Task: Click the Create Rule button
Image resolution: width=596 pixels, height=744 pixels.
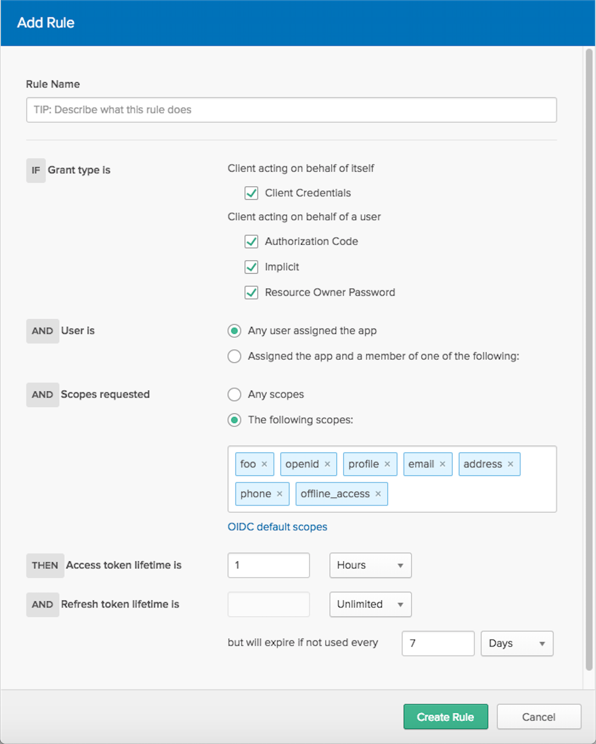Action: [x=445, y=717]
